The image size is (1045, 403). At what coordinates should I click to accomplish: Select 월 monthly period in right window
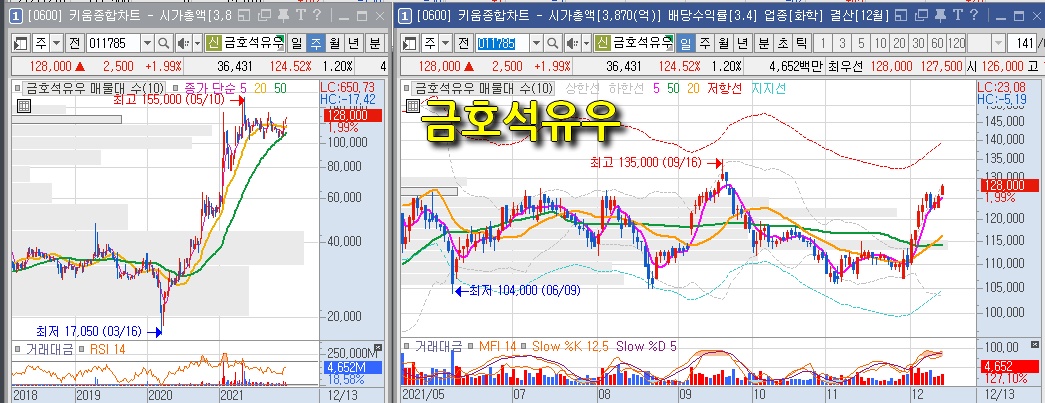tap(723, 44)
